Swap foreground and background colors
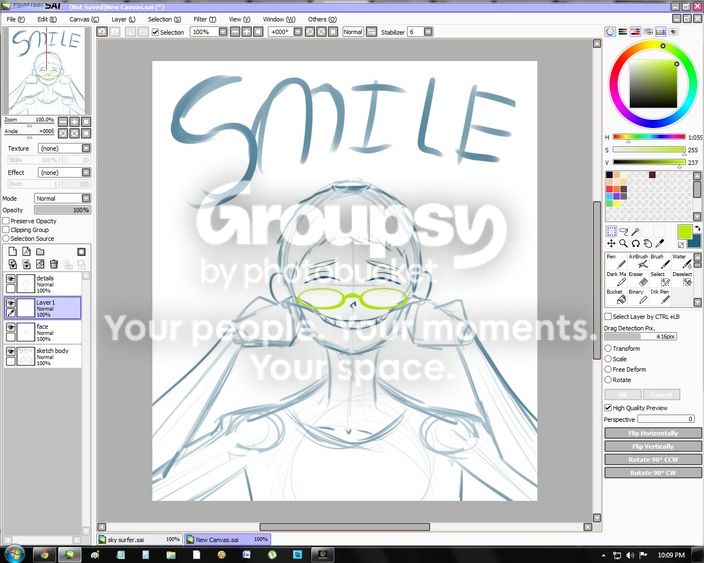This screenshot has height=563, width=704. coord(697,229)
